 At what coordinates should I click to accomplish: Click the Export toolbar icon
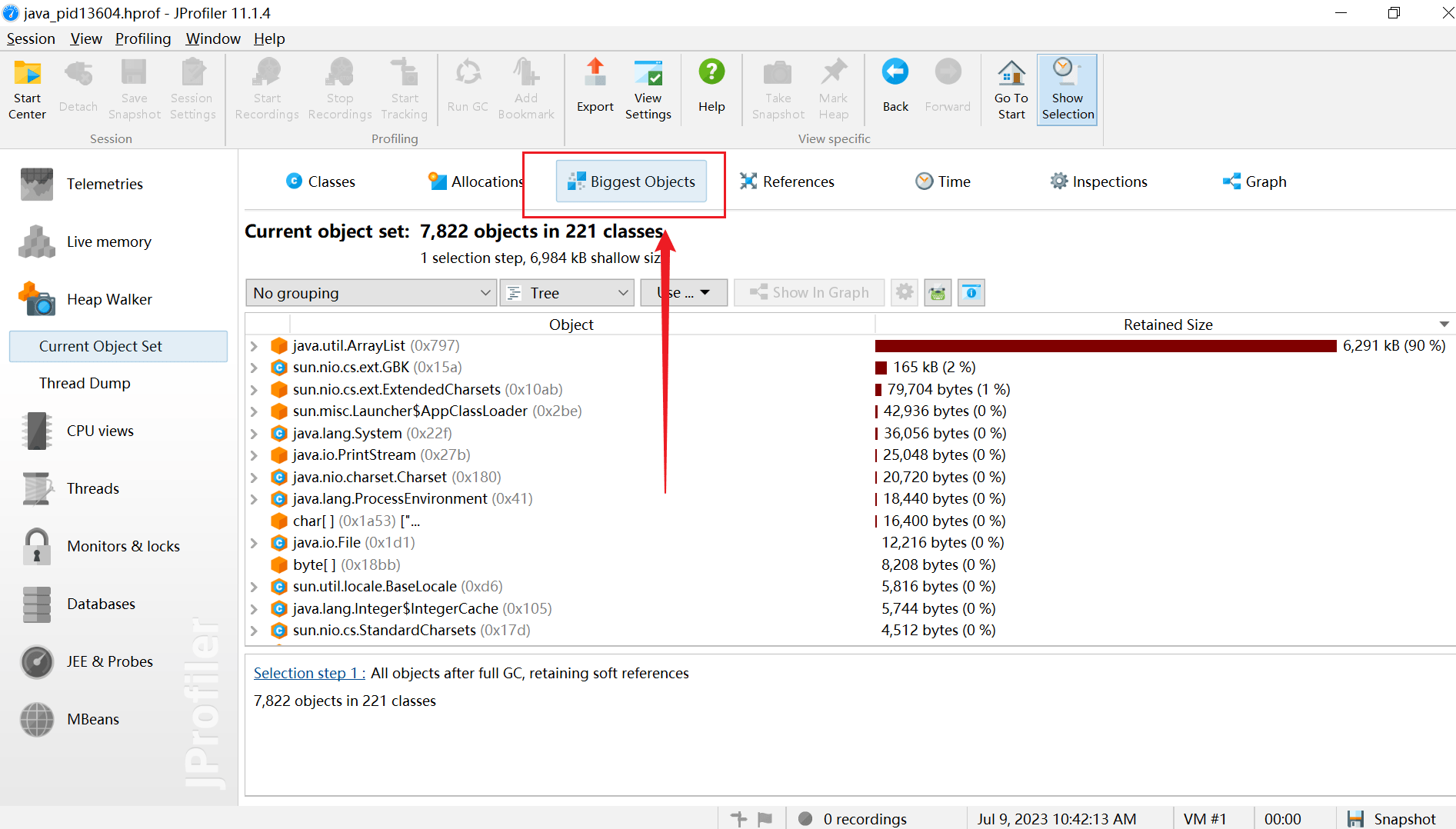tap(595, 87)
